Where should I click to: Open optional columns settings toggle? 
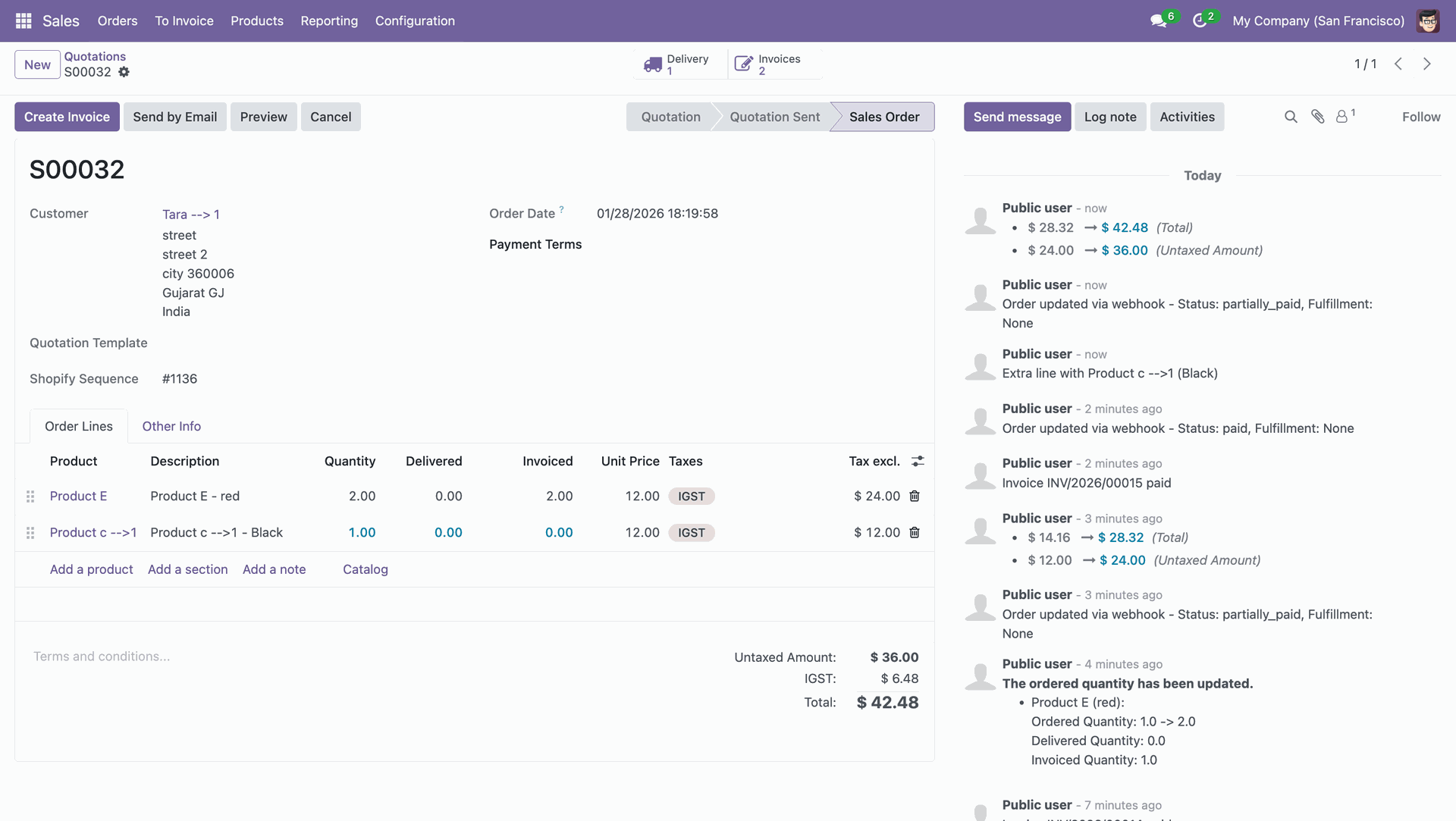918,461
